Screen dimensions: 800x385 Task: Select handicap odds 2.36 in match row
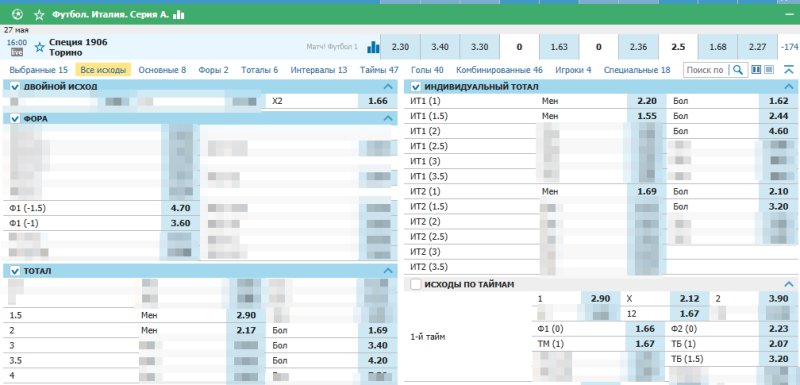pyautogui.click(x=638, y=47)
